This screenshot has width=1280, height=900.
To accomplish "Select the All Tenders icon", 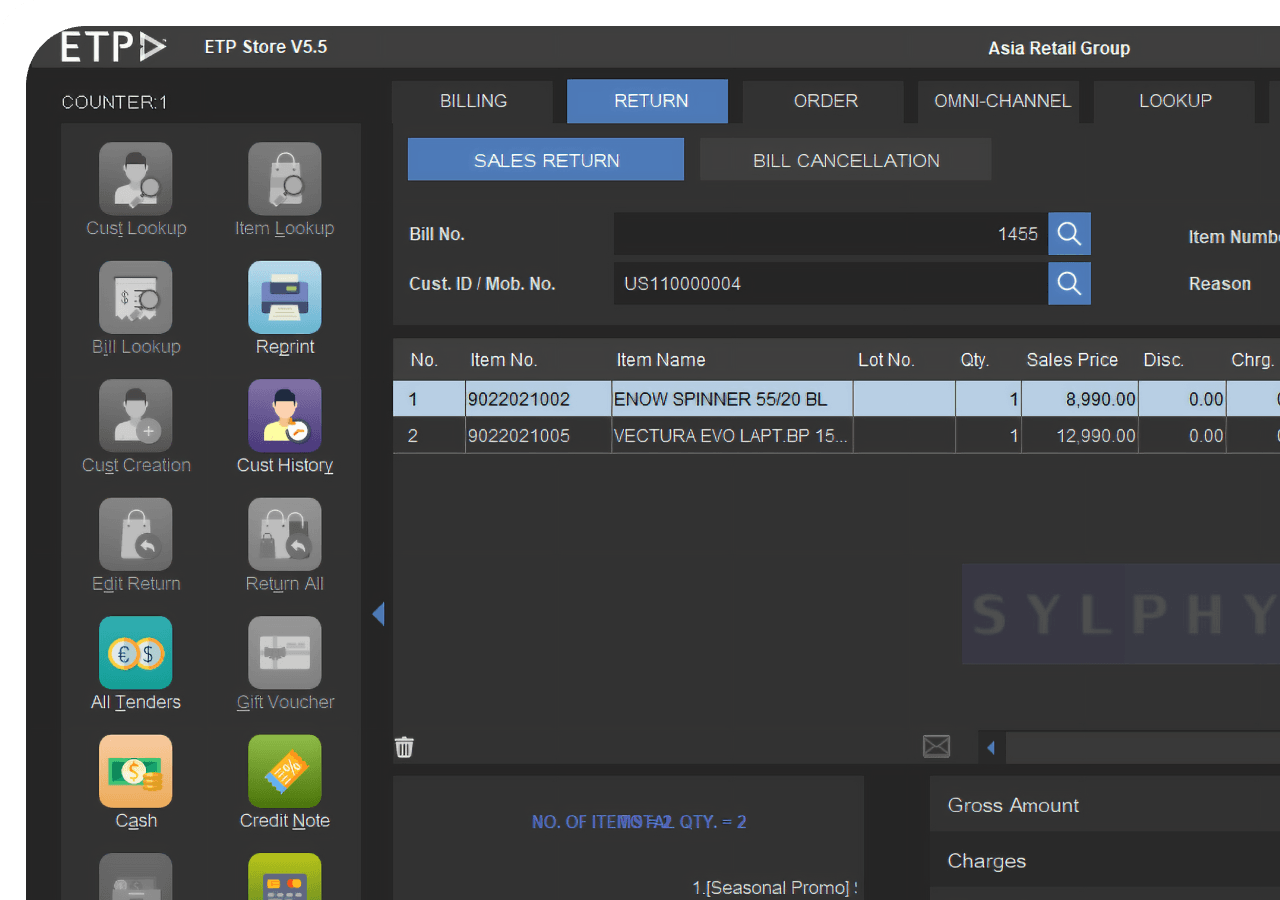I will [x=135, y=653].
